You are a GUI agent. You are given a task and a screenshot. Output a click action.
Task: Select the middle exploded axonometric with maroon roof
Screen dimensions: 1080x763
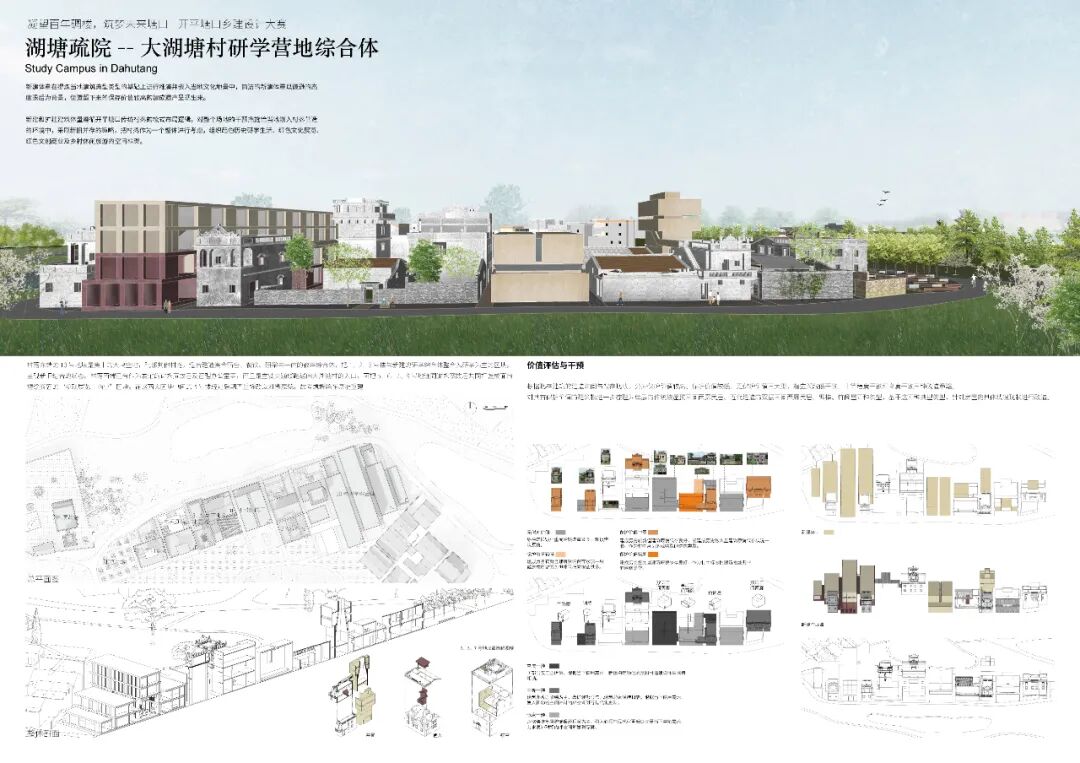[423, 696]
